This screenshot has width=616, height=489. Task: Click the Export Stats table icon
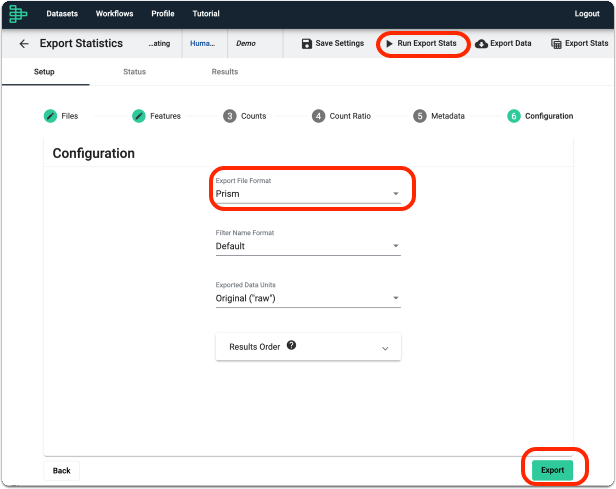[x=556, y=44]
